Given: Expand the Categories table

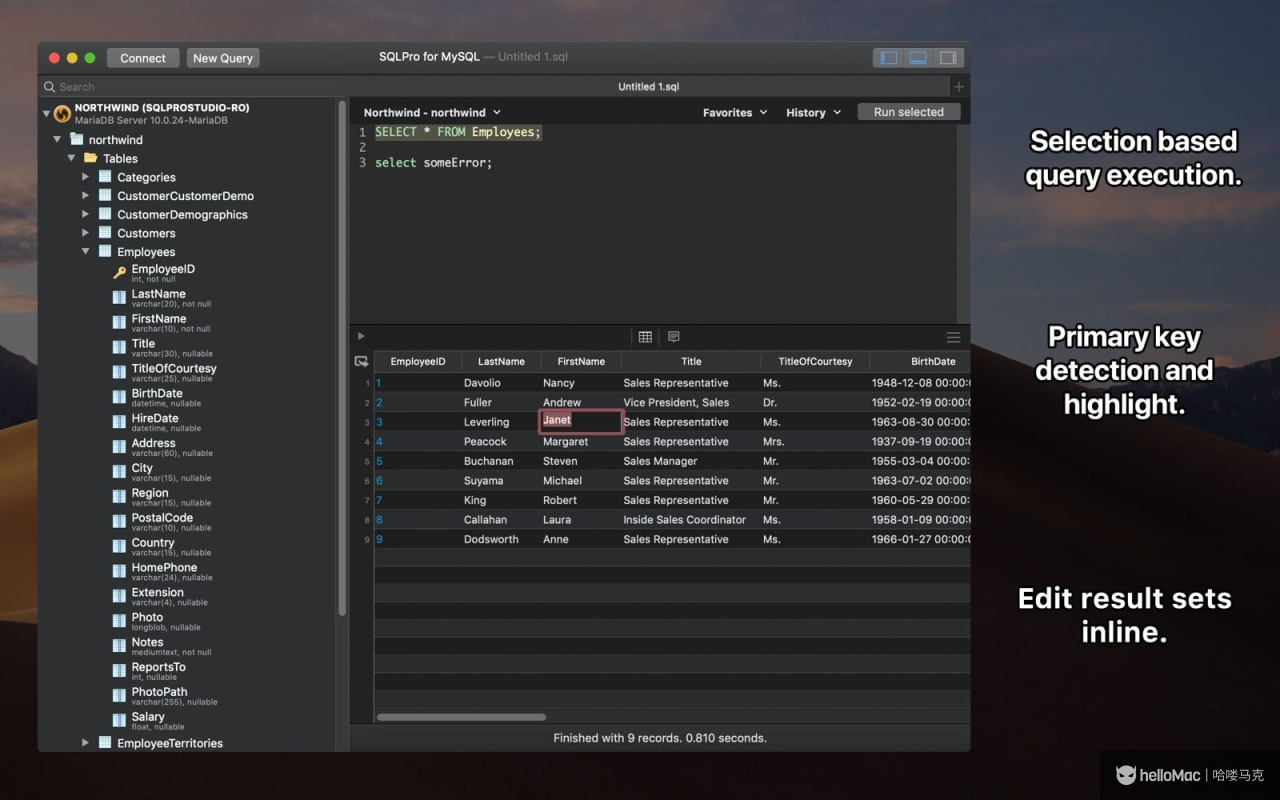Looking at the screenshot, I should [86, 177].
